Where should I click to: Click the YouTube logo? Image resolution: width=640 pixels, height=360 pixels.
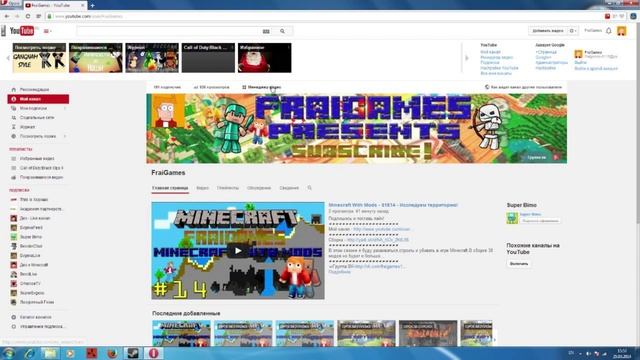22,31
